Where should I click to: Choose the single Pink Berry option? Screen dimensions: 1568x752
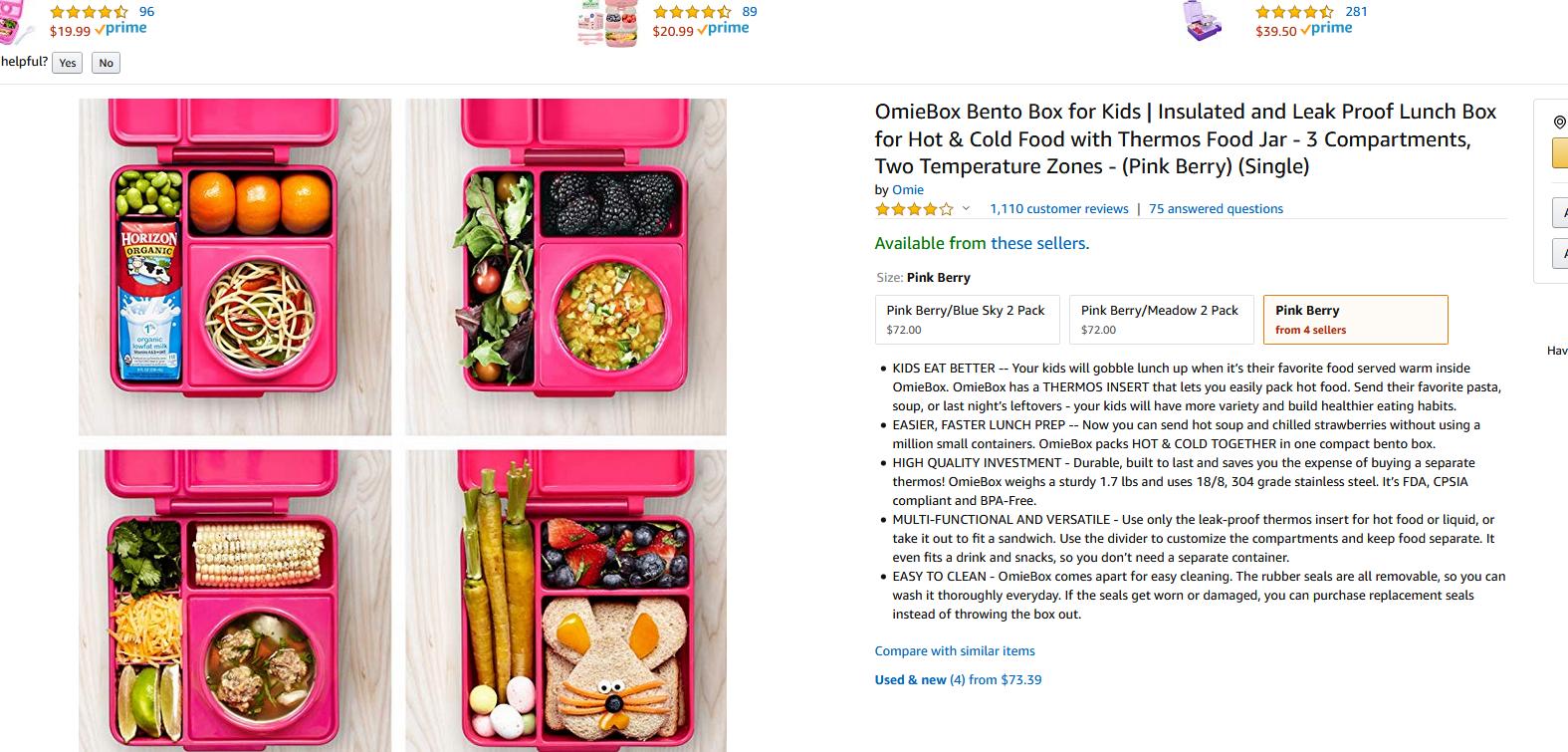[x=1355, y=320]
